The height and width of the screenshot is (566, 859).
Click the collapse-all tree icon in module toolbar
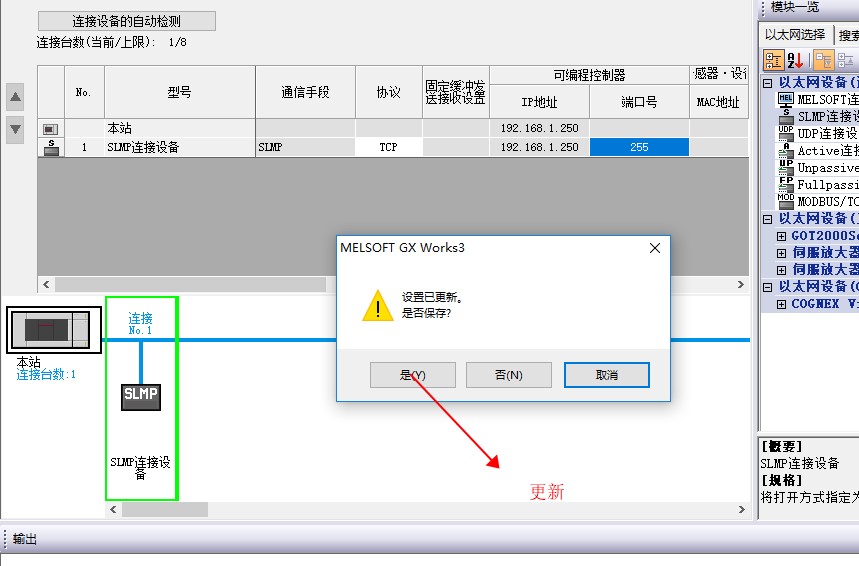click(845, 60)
